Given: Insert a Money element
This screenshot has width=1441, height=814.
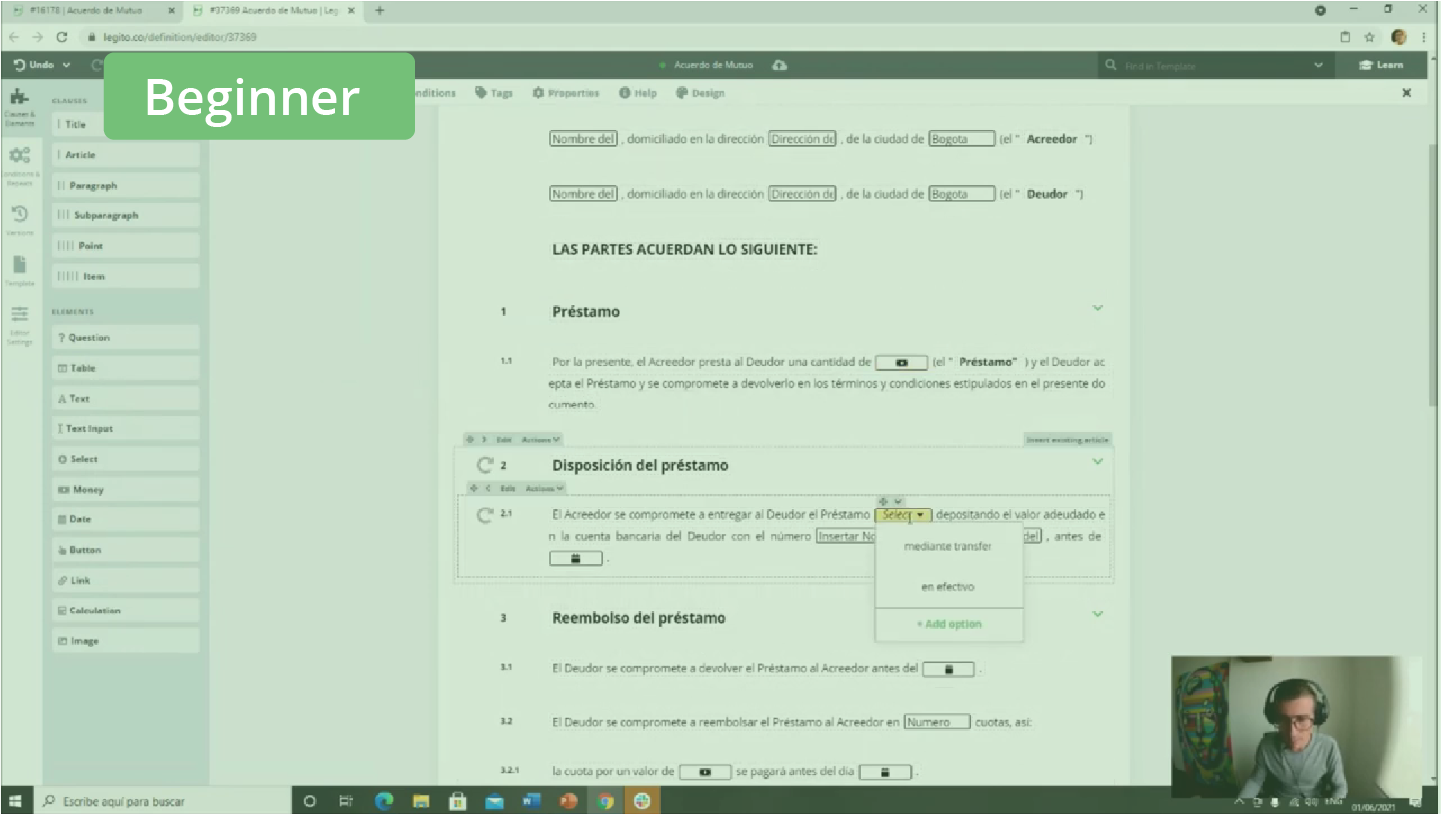Looking at the screenshot, I should click(x=124, y=488).
